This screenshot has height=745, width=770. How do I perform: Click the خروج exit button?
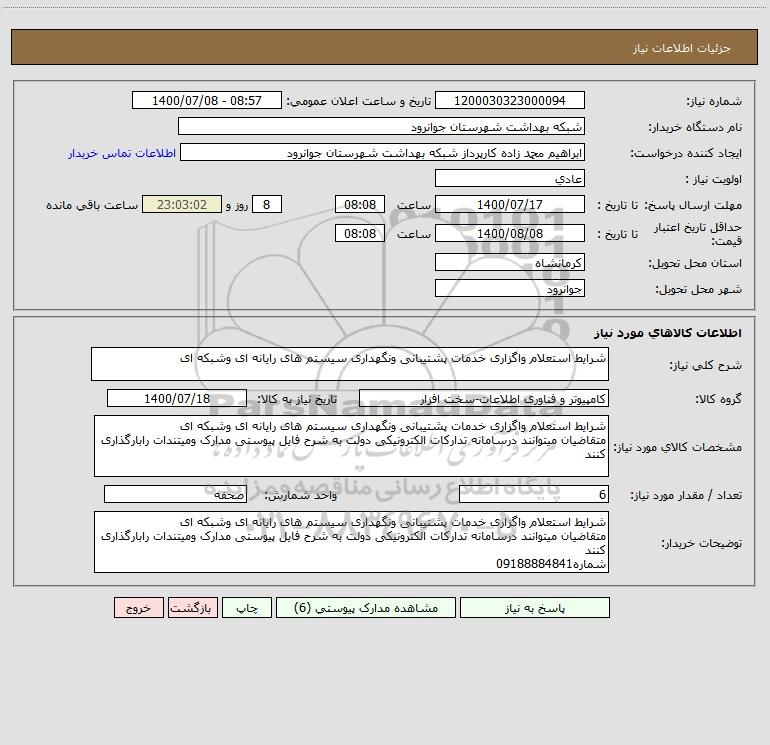point(138,607)
